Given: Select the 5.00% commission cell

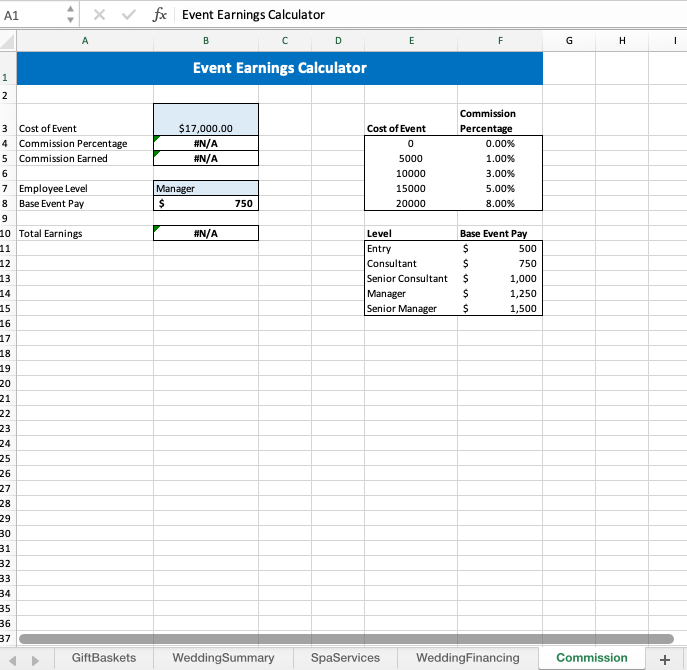Looking at the screenshot, I should (x=500, y=188).
